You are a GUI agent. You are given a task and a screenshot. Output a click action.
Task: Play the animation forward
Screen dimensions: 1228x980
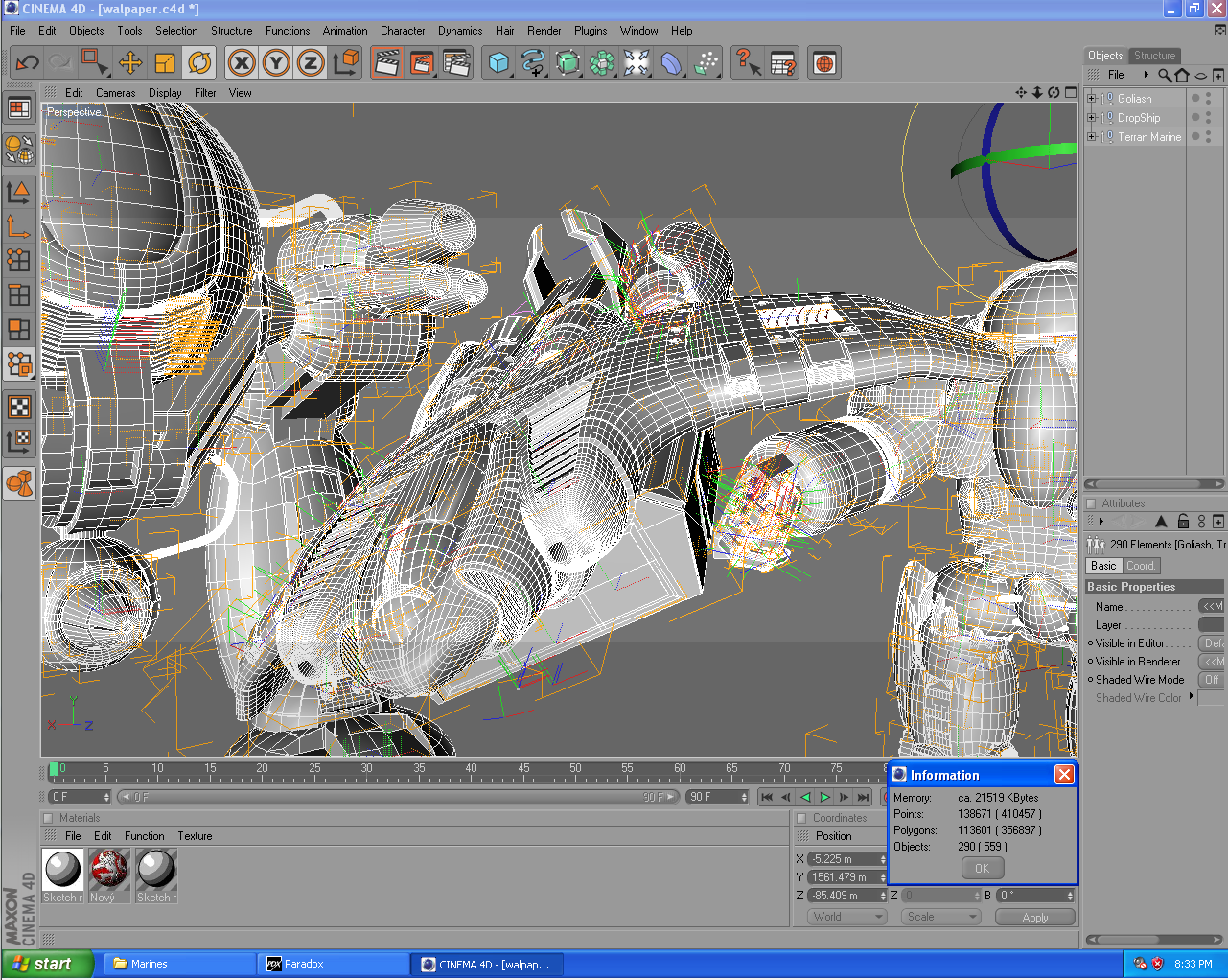(x=824, y=797)
